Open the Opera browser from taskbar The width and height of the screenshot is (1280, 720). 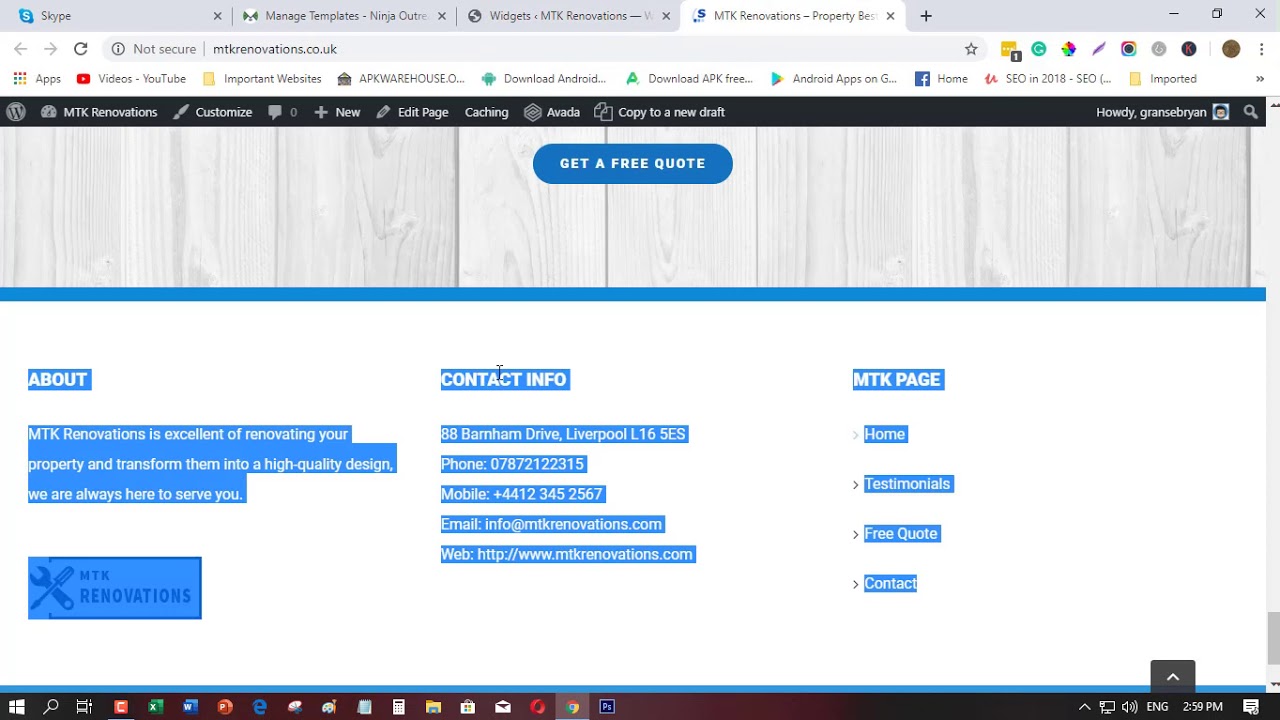coord(538,707)
